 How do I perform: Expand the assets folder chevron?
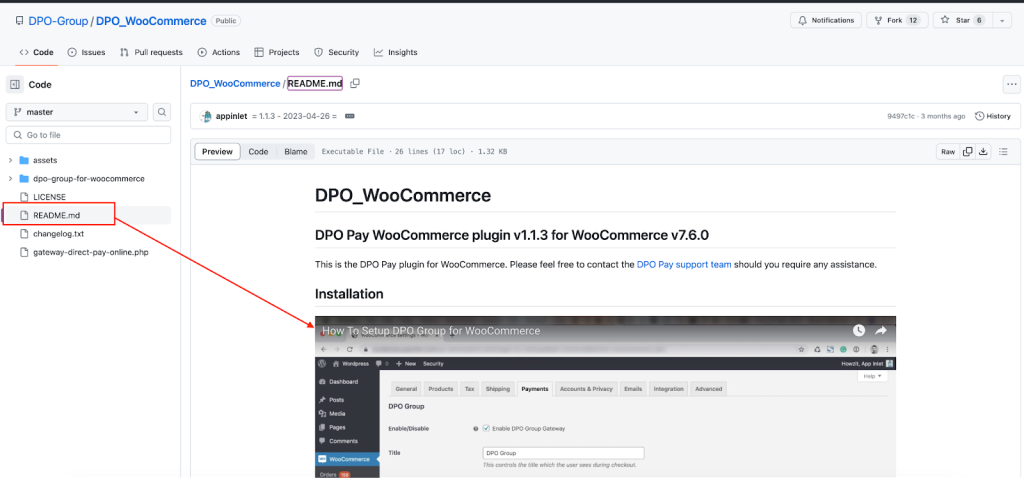tap(10, 160)
